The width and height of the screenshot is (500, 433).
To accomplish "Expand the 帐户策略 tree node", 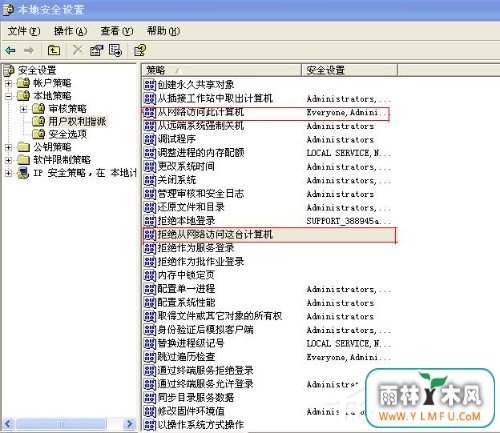I will click(9, 83).
